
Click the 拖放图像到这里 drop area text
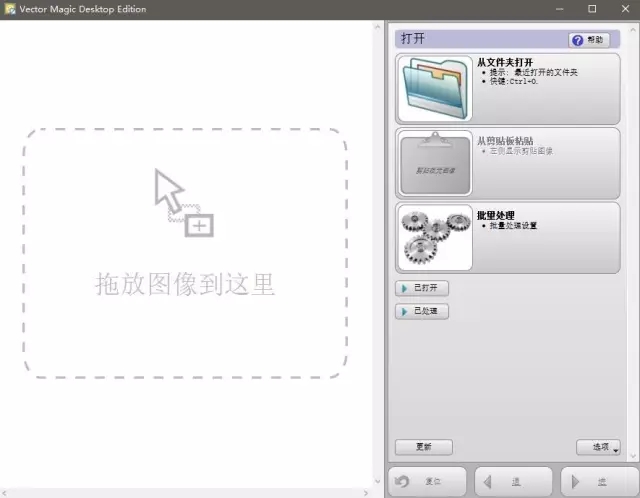pos(185,284)
